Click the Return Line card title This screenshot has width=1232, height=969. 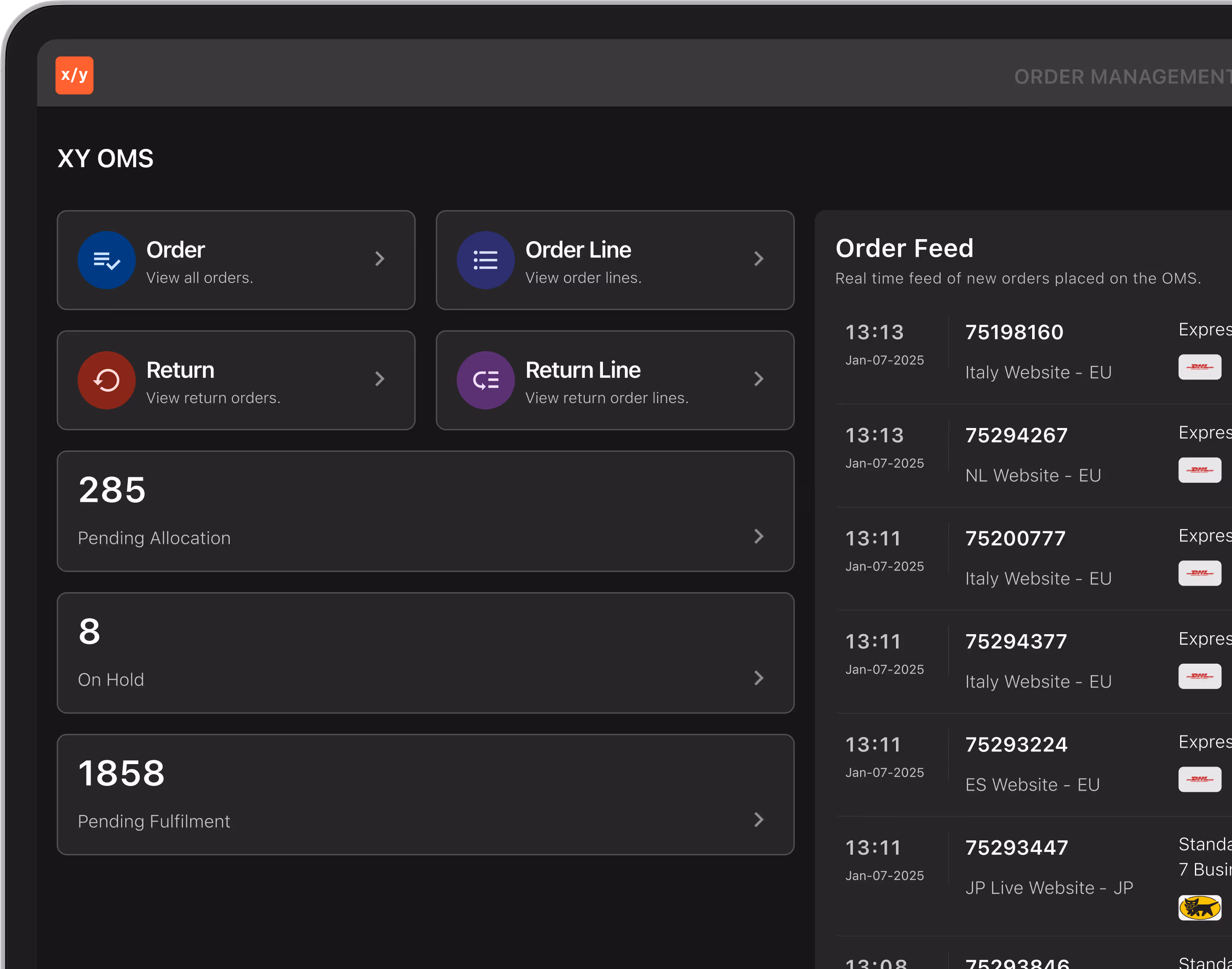pos(583,371)
